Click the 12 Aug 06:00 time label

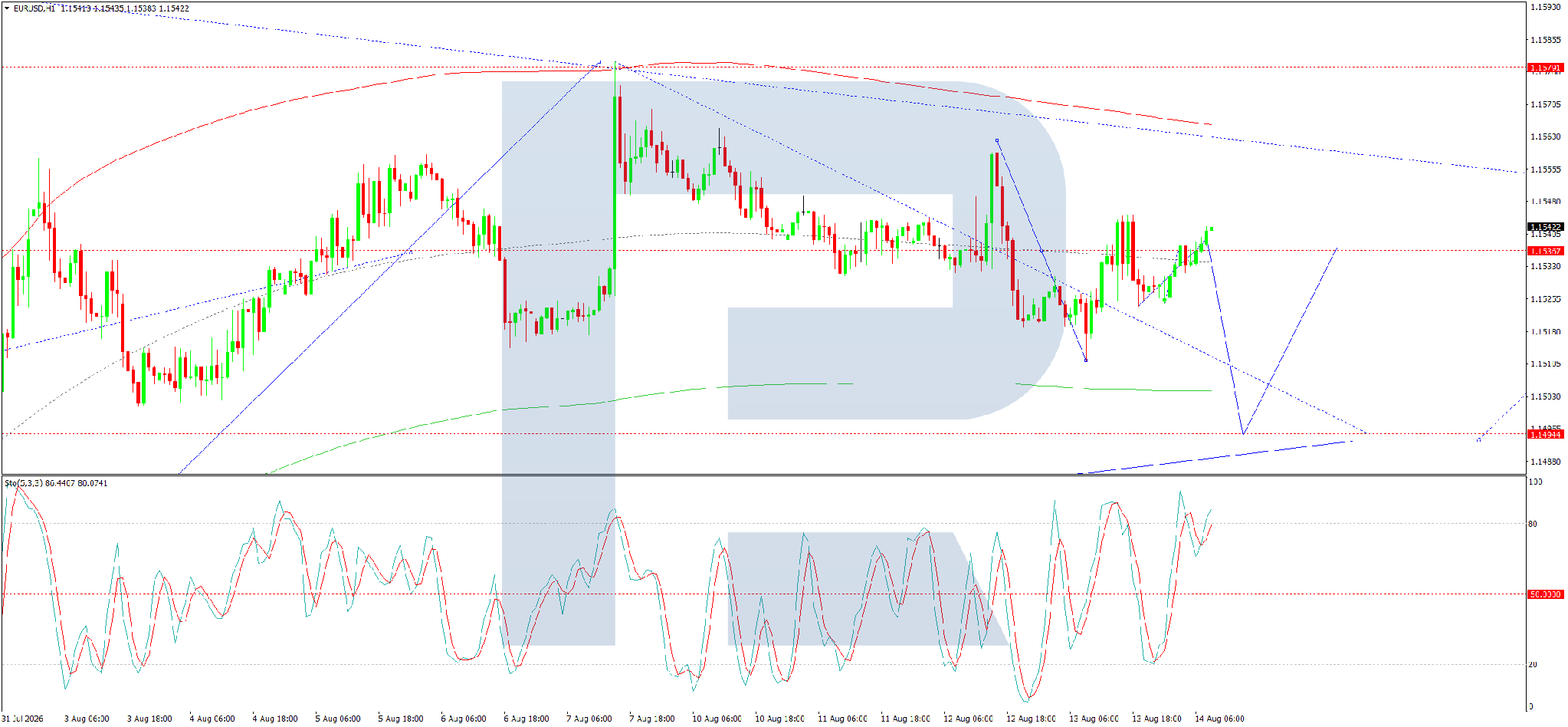(969, 719)
